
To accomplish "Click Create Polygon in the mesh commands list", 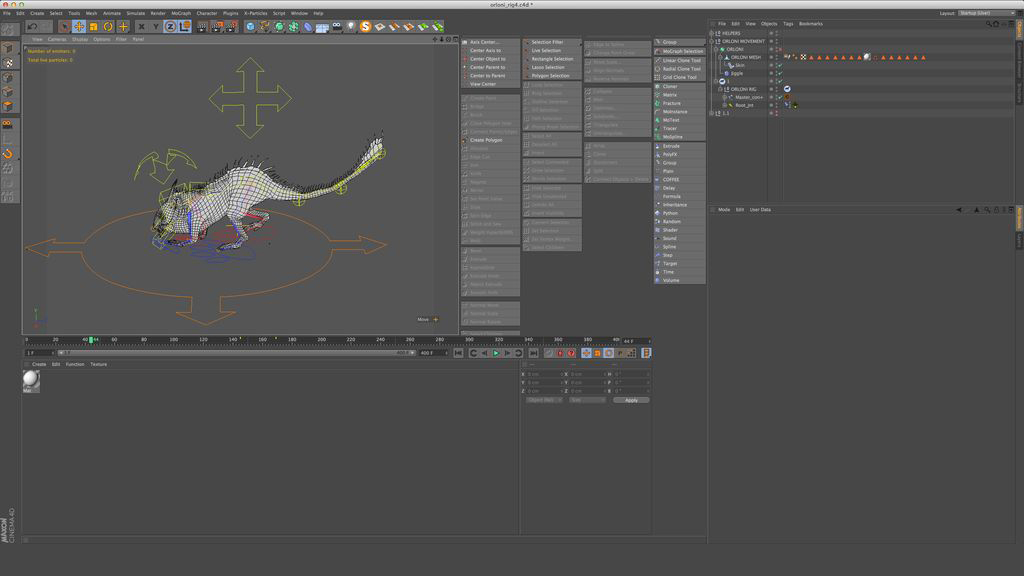I will [486, 140].
